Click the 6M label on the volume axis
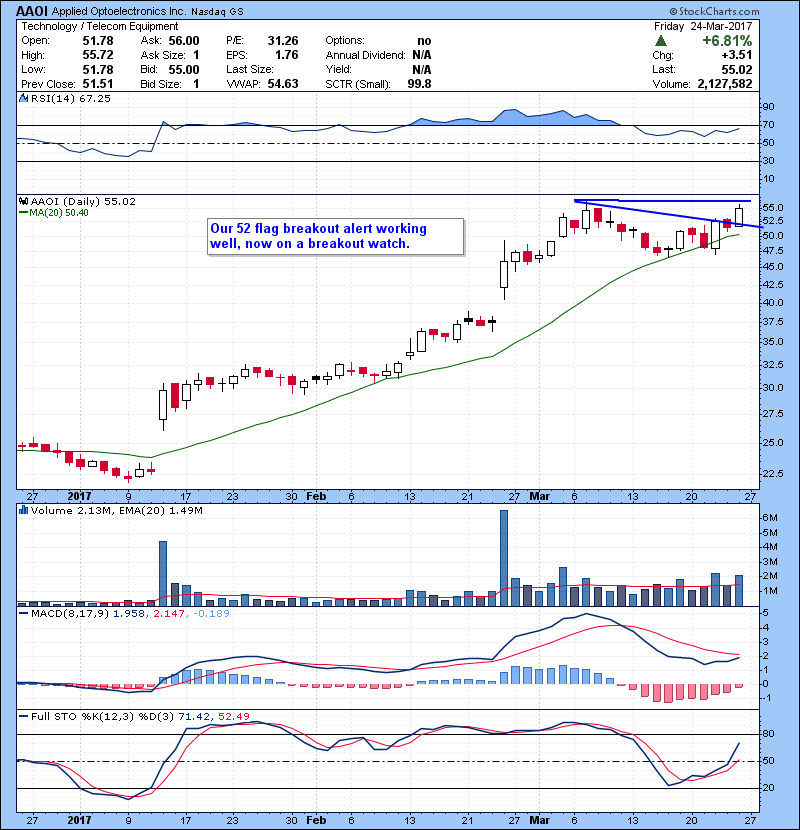 tap(770, 518)
